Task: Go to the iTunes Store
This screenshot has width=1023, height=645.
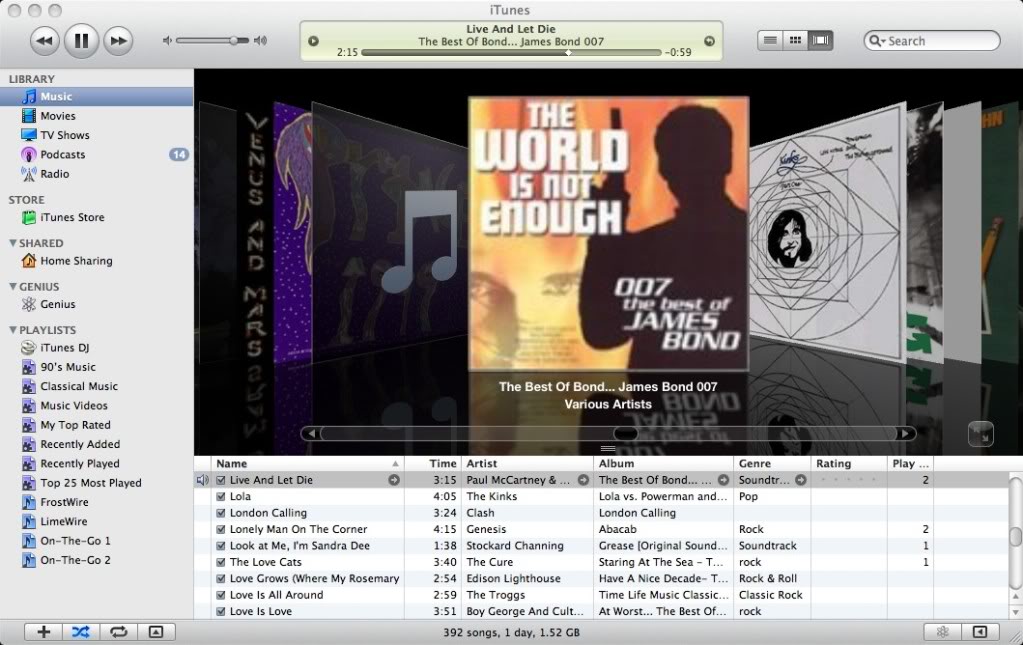Action: [x=97, y=217]
